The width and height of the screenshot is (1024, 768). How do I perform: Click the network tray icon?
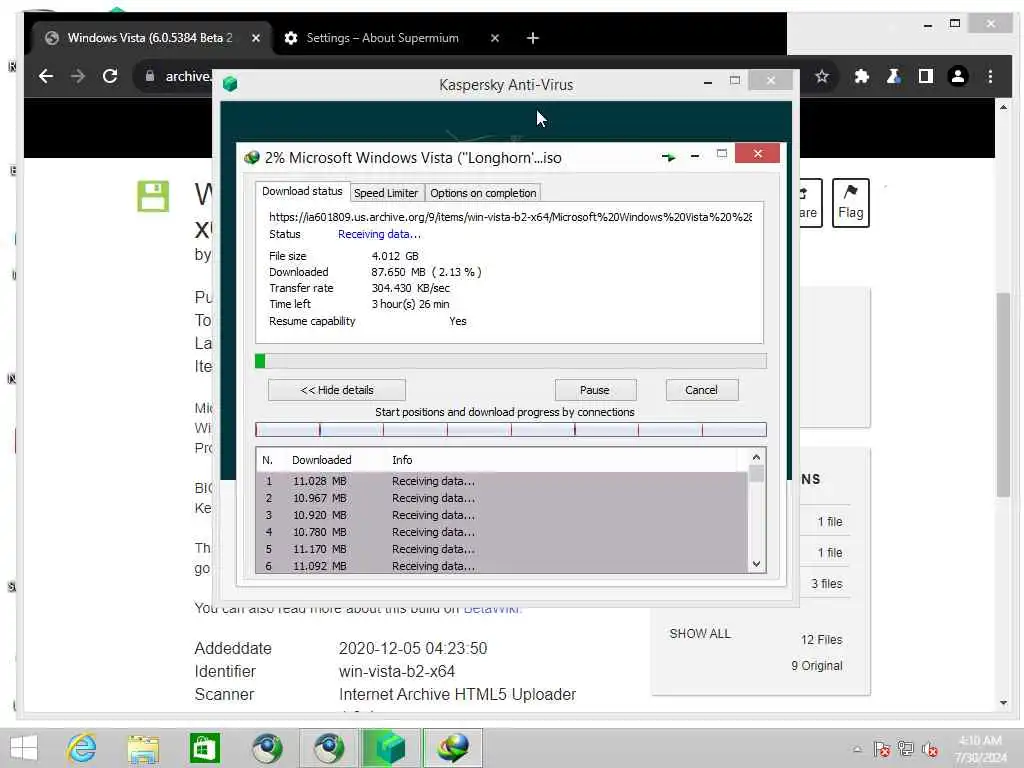(905, 749)
